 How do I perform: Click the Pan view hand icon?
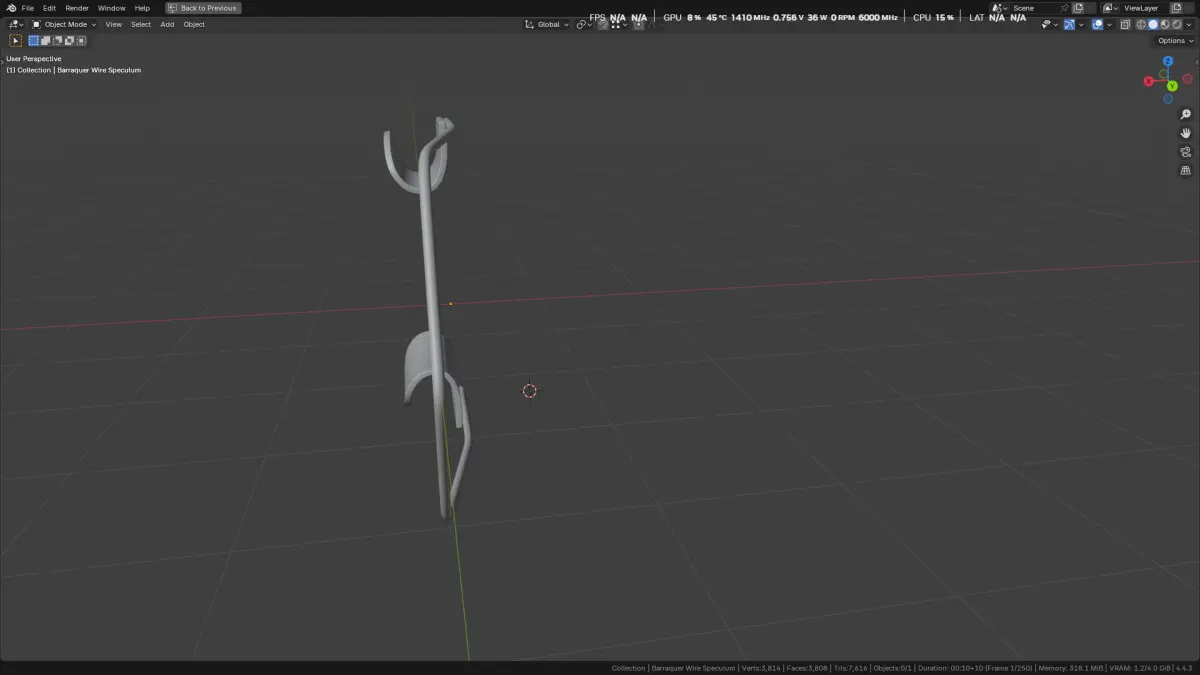coord(1186,133)
